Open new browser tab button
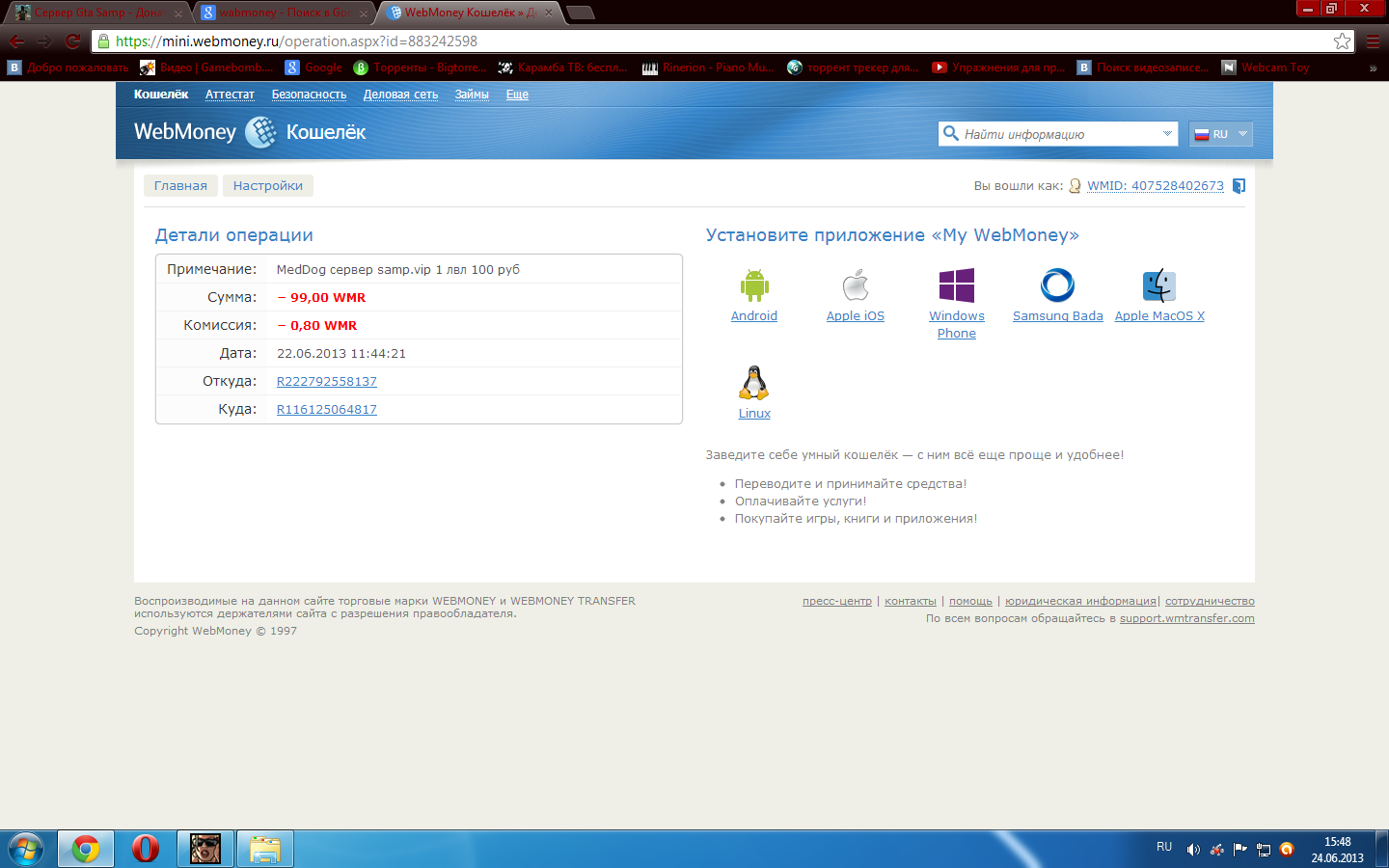Image resolution: width=1389 pixels, height=868 pixels. point(581,13)
